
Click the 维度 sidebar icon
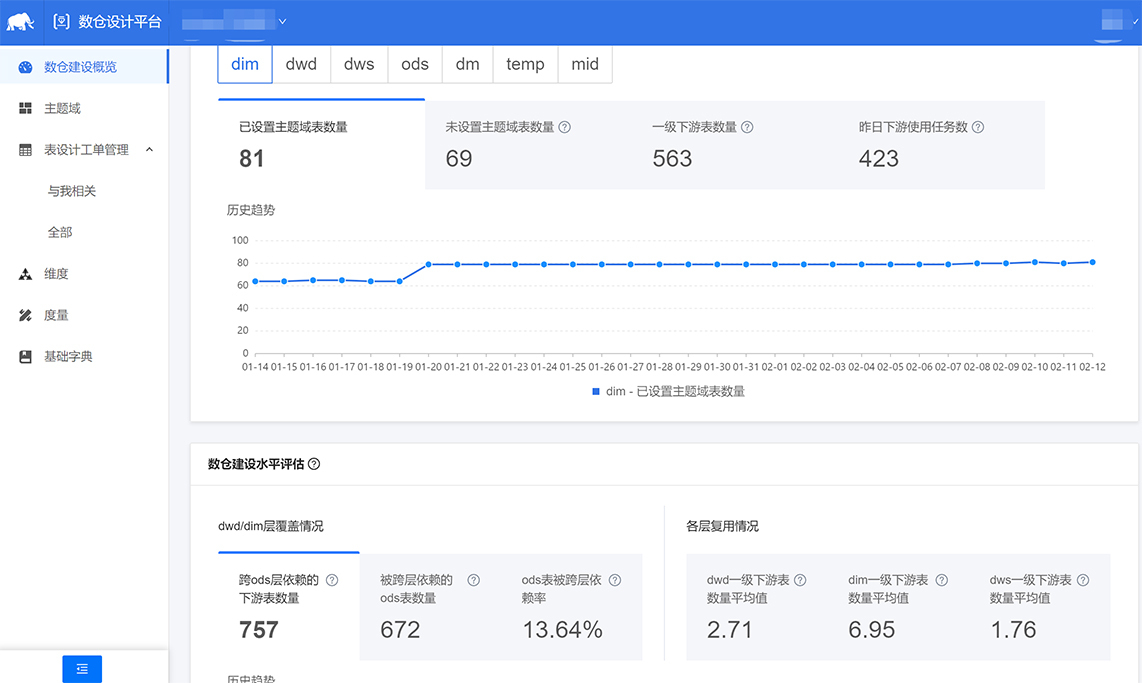point(25,274)
